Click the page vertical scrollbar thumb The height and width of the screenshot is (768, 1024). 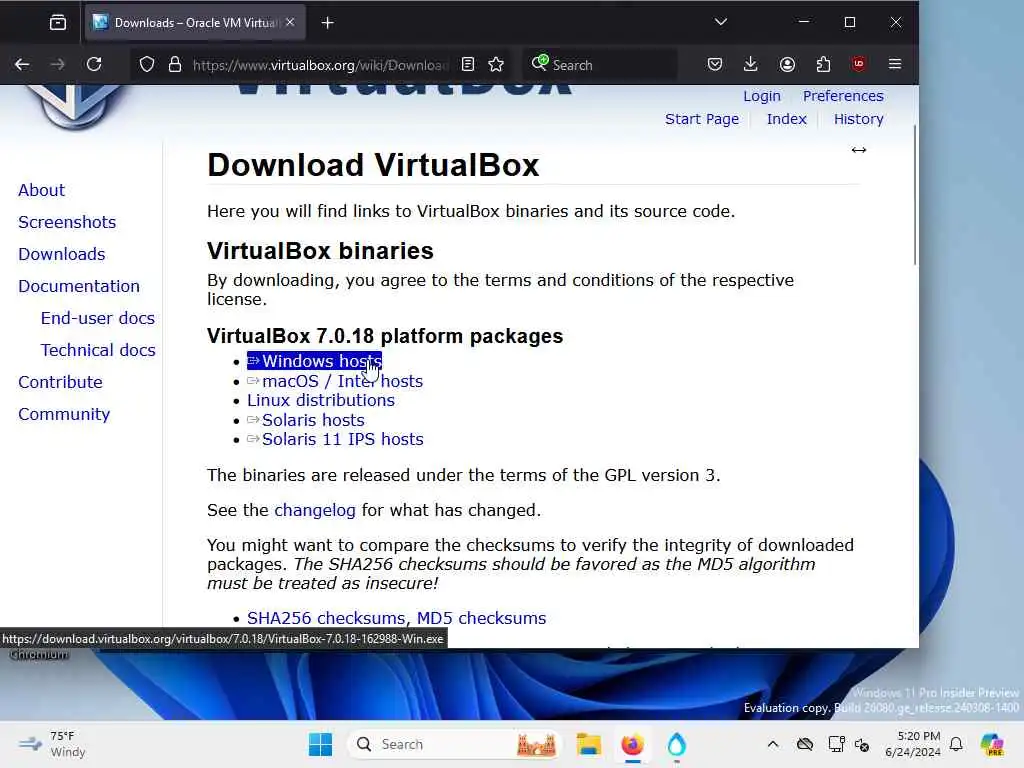914,195
